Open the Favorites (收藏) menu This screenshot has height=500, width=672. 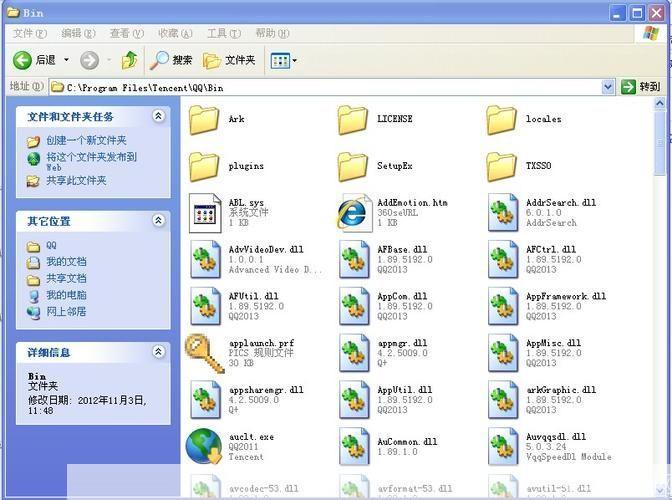175,33
